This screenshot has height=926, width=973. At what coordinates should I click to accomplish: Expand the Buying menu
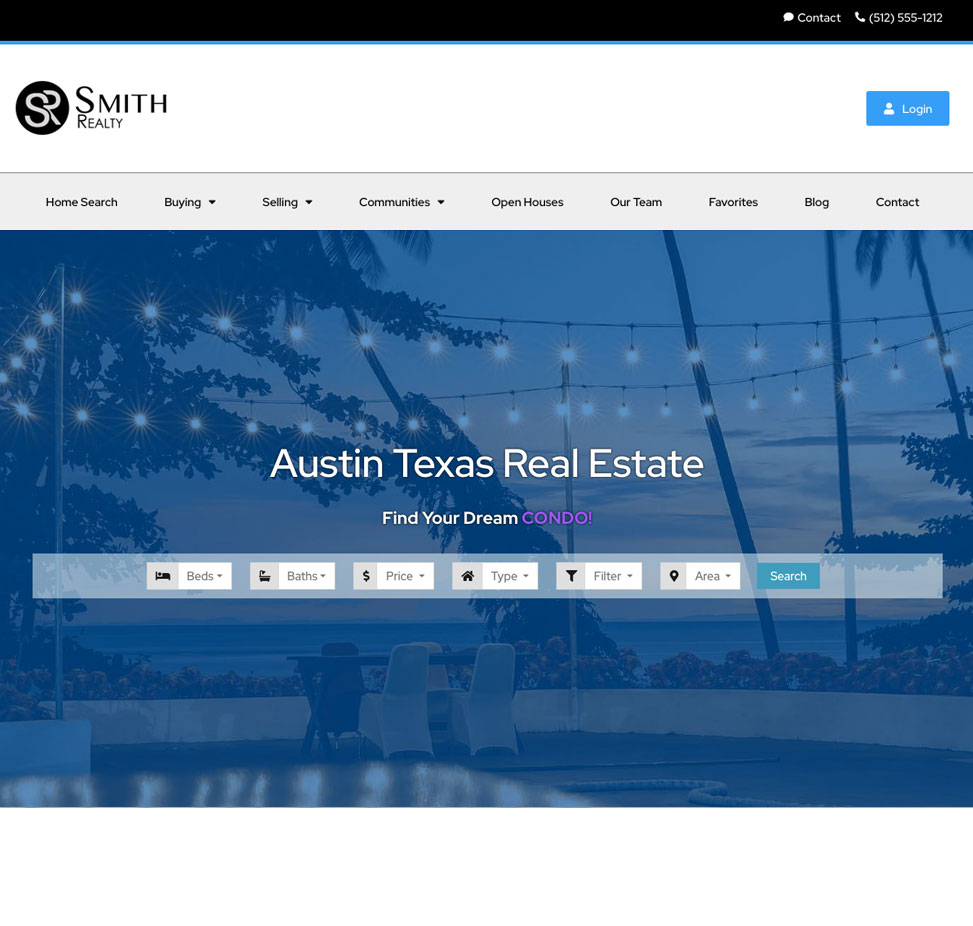click(190, 201)
